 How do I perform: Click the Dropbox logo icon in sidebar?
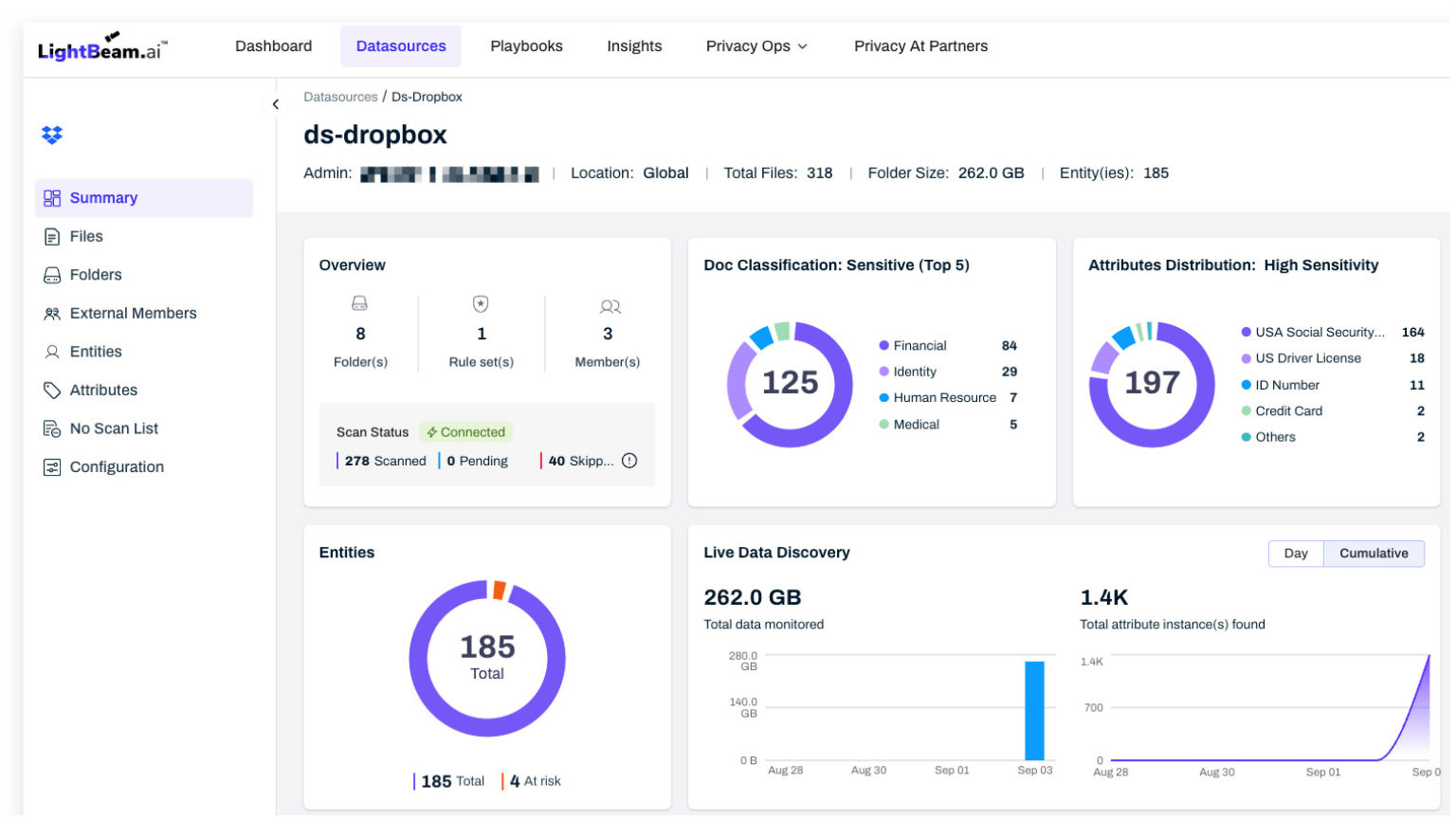point(52,136)
